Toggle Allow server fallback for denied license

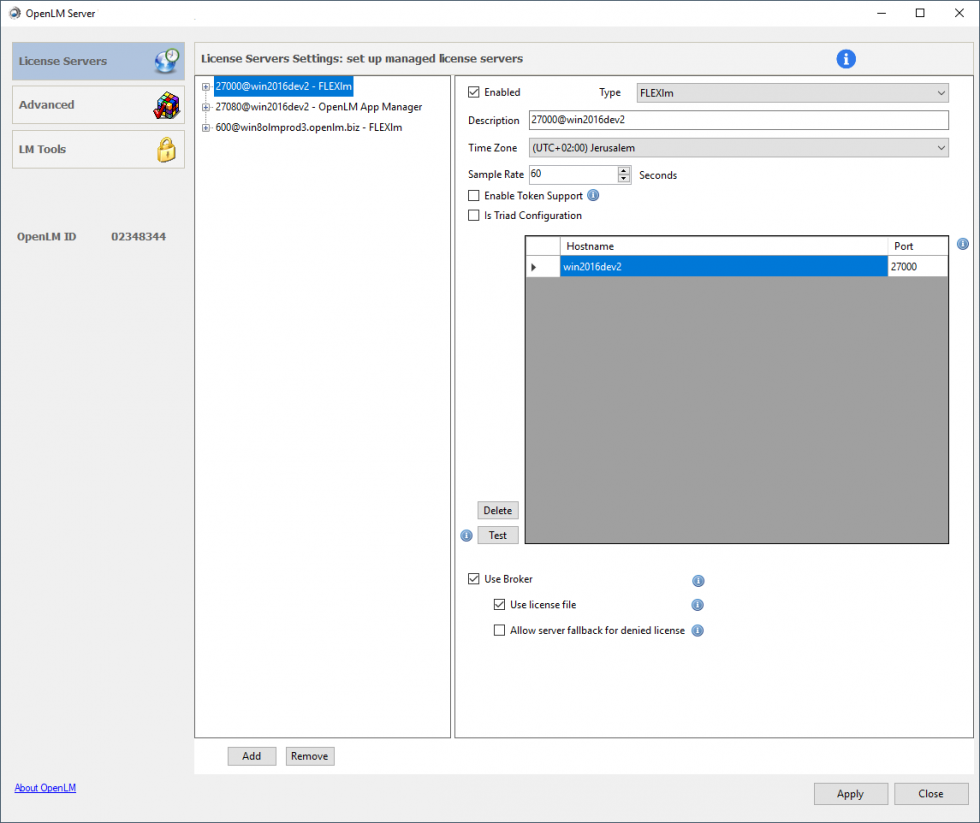tap(500, 631)
